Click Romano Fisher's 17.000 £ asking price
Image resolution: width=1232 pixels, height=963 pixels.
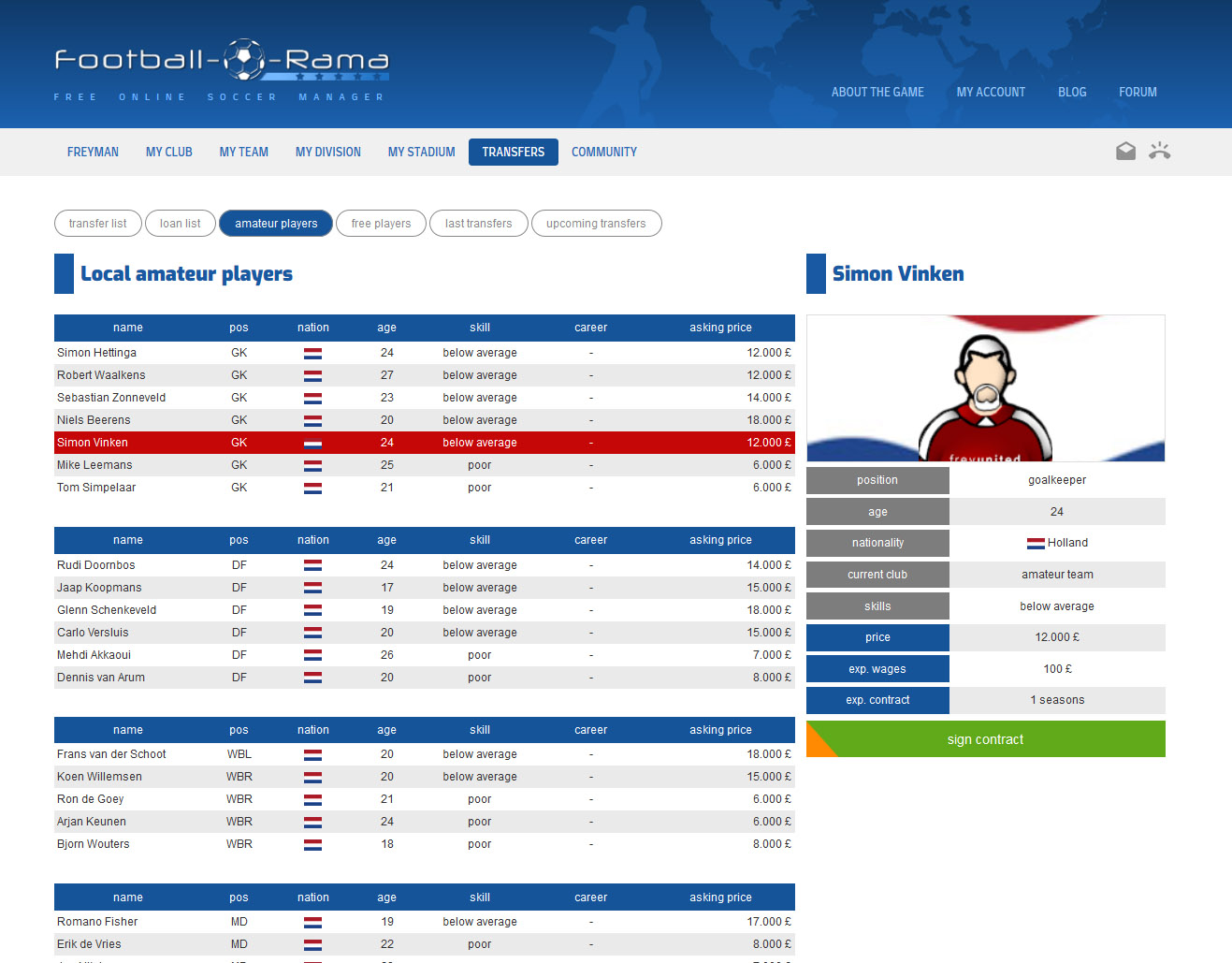coord(769,922)
